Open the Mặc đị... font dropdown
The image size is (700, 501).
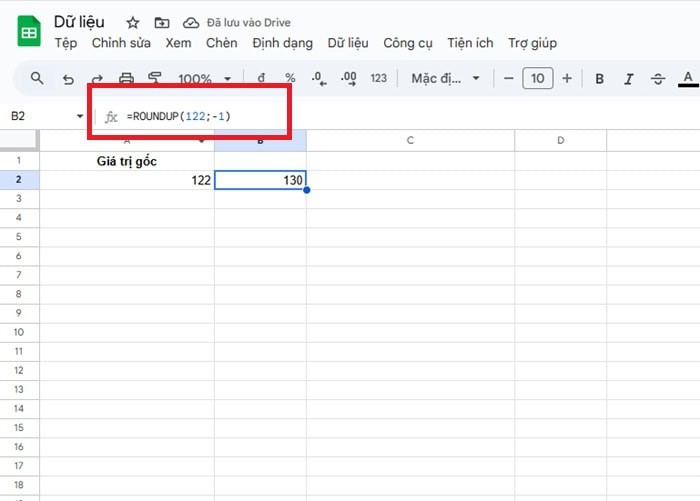click(x=446, y=79)
